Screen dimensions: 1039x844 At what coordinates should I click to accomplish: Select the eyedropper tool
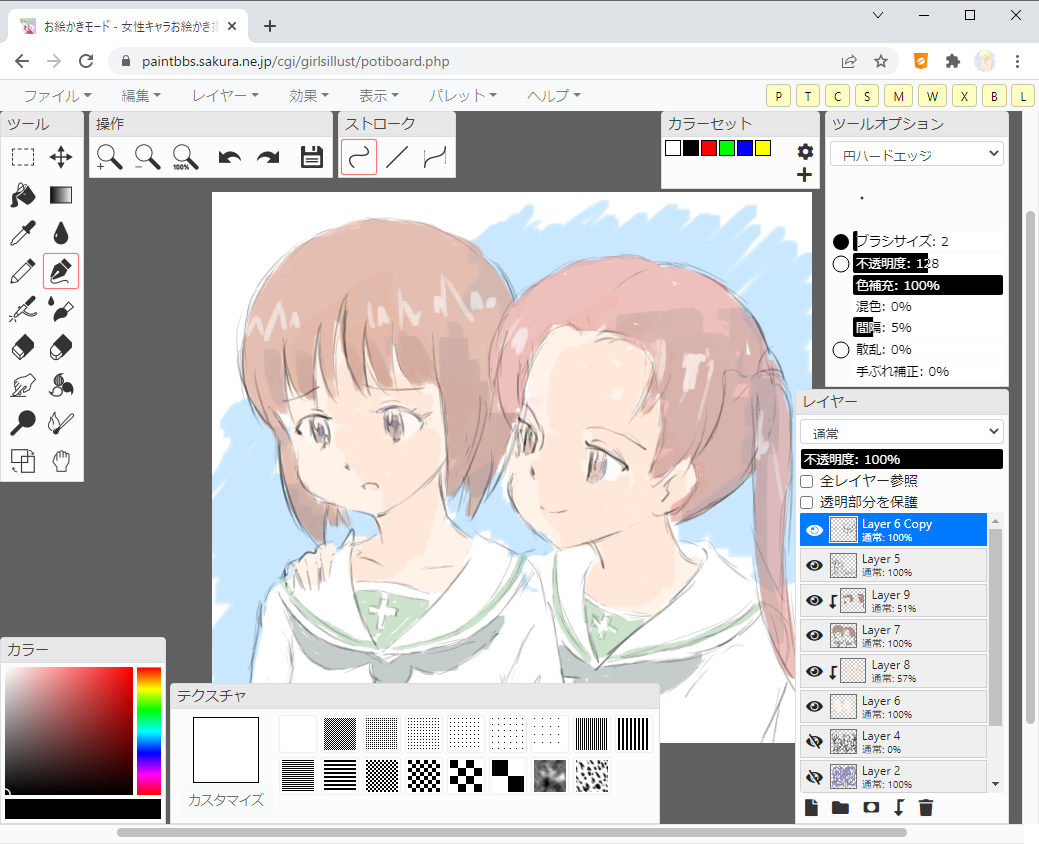click(x=23, y=233)
